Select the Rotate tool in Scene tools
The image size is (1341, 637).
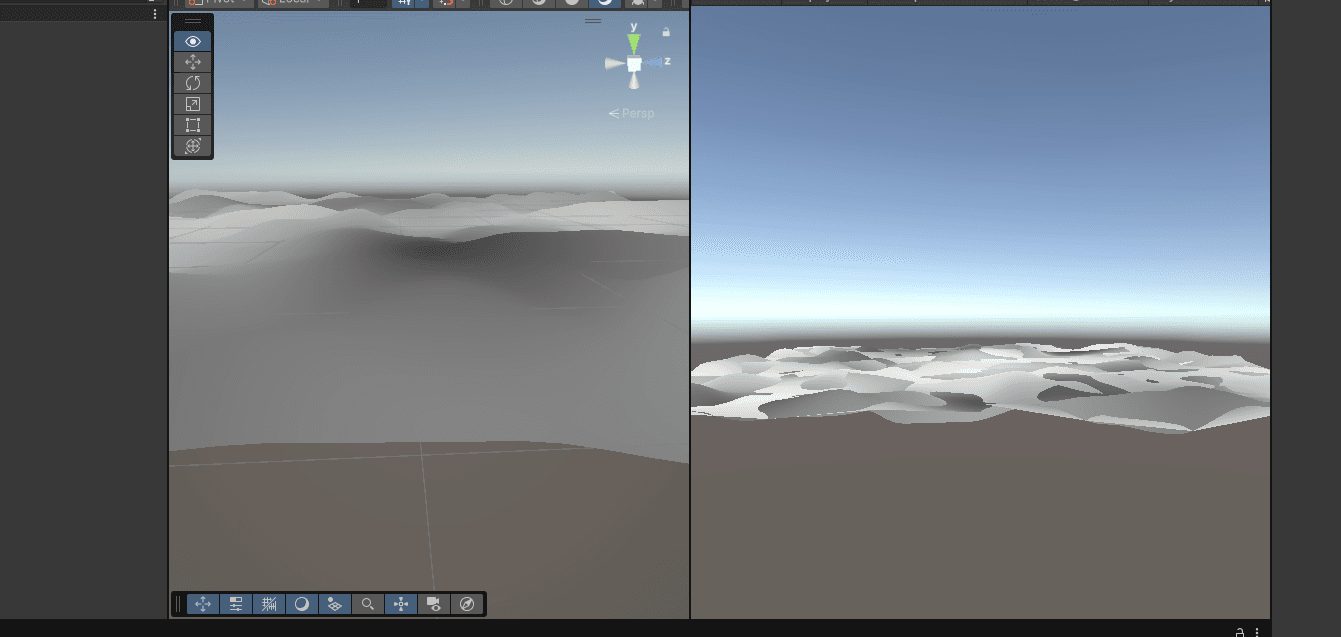tap(193, 83)
